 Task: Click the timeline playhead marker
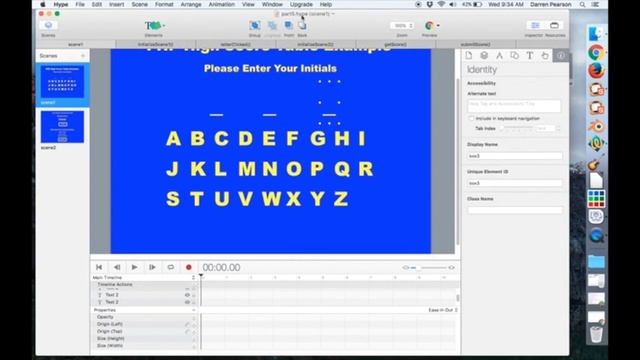201,276
